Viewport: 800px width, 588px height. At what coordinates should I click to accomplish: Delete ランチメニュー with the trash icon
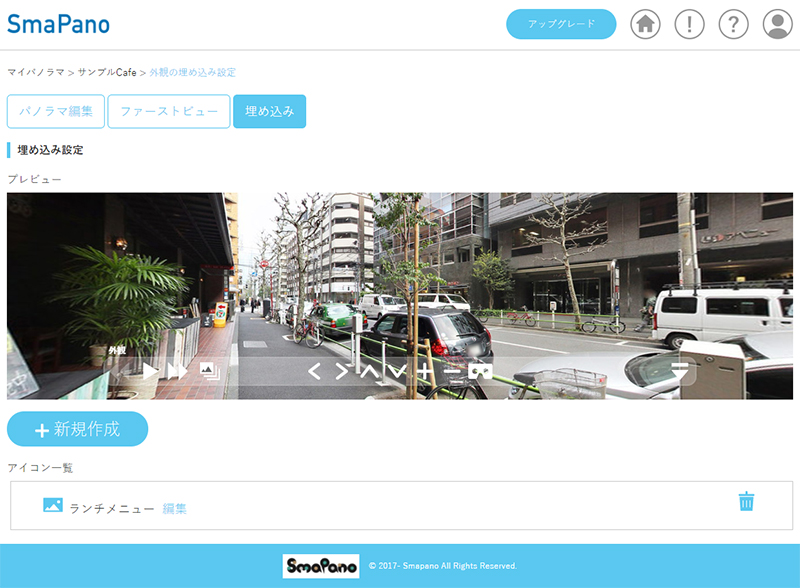746,501
